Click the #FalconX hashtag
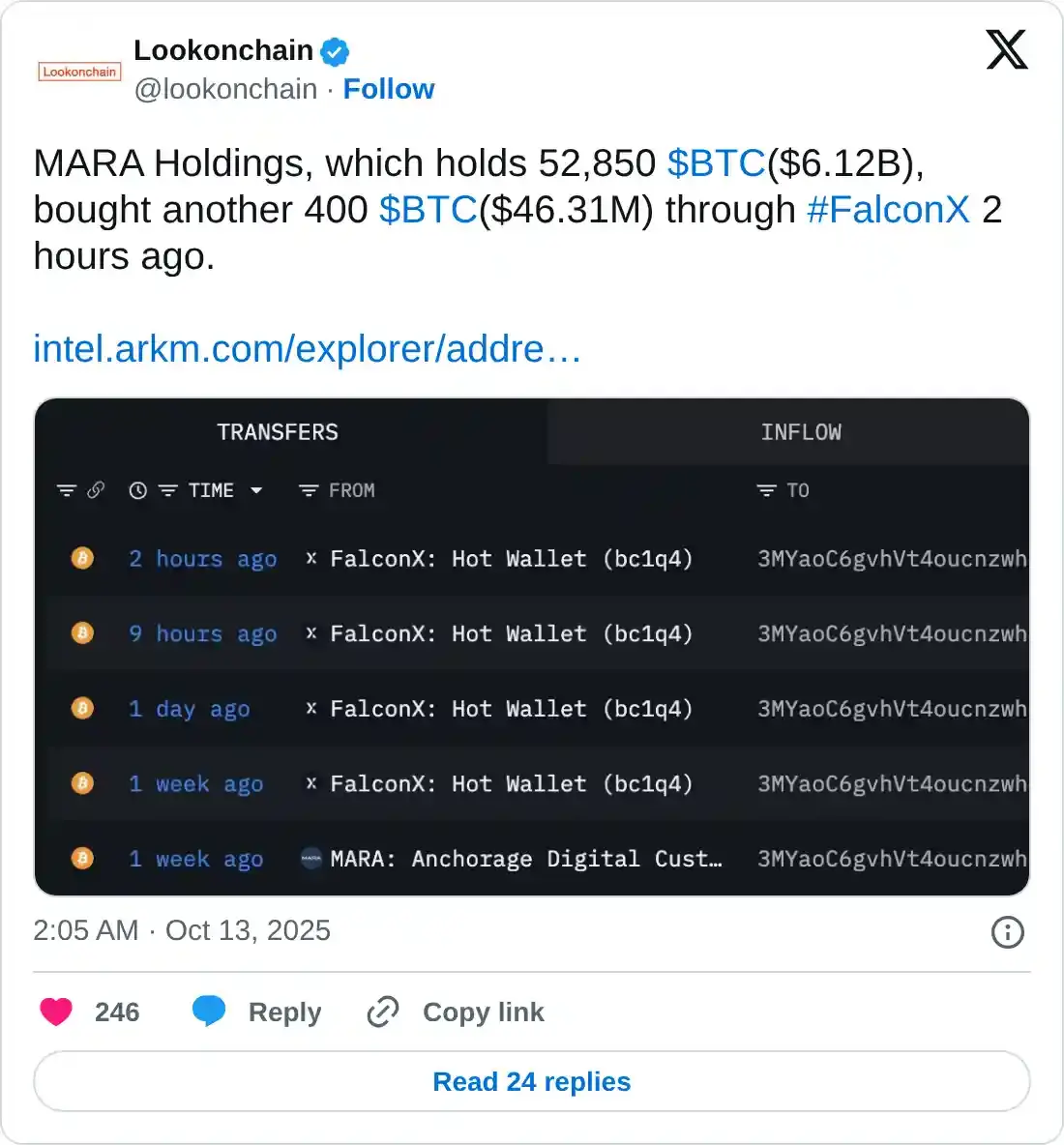 pyautogui.click(x=888, y=210)
